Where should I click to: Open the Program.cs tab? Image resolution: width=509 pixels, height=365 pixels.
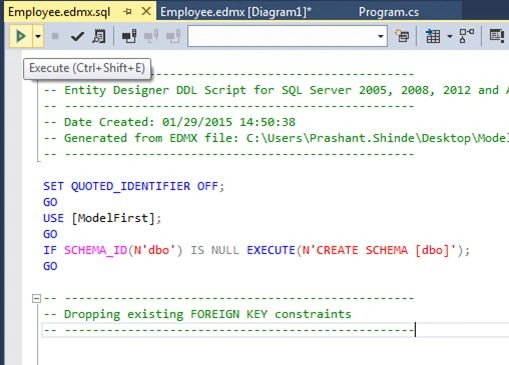389,12
